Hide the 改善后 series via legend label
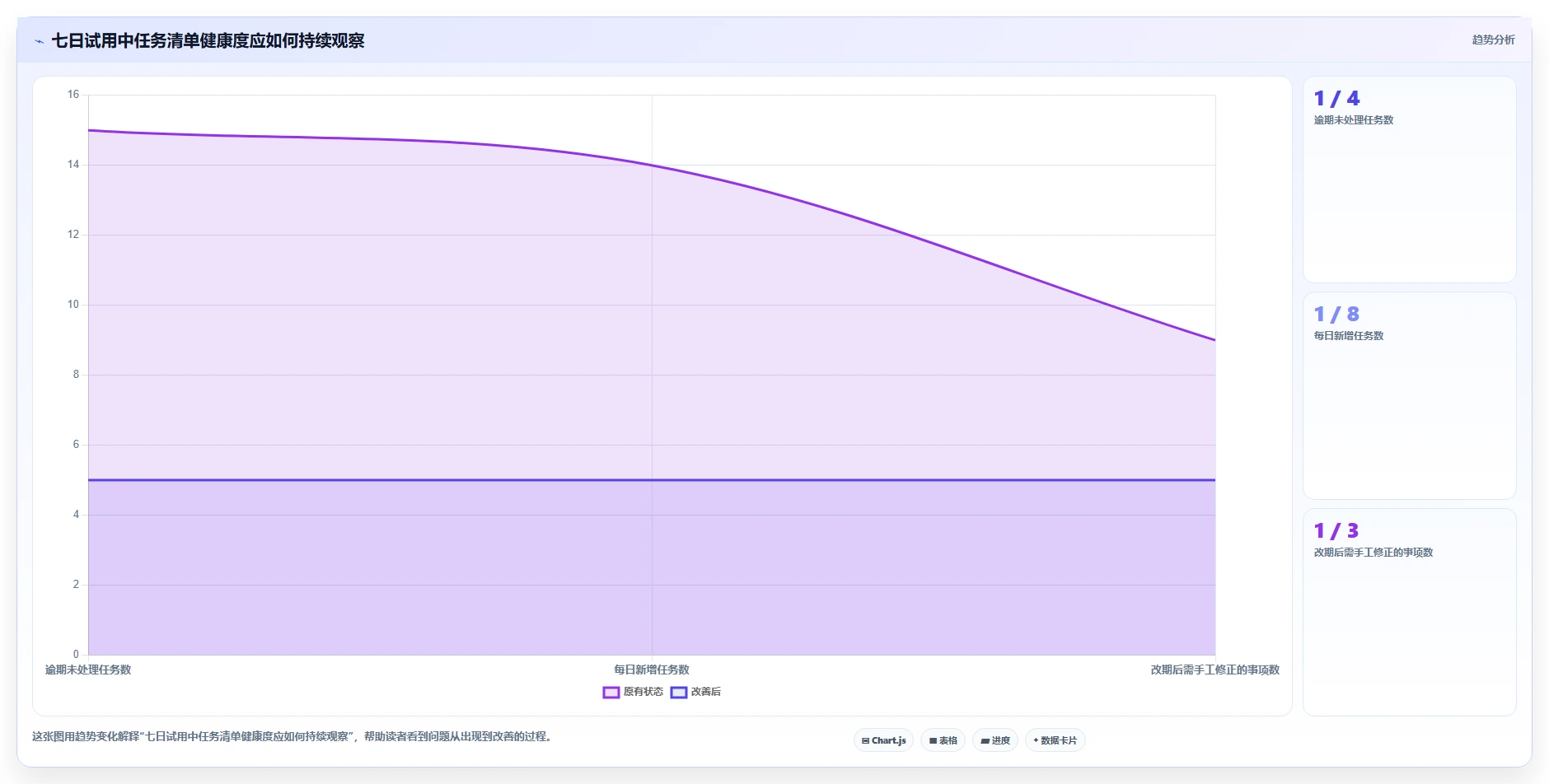This screenshot has height=784, width=1549. click(x=705, y=692)
